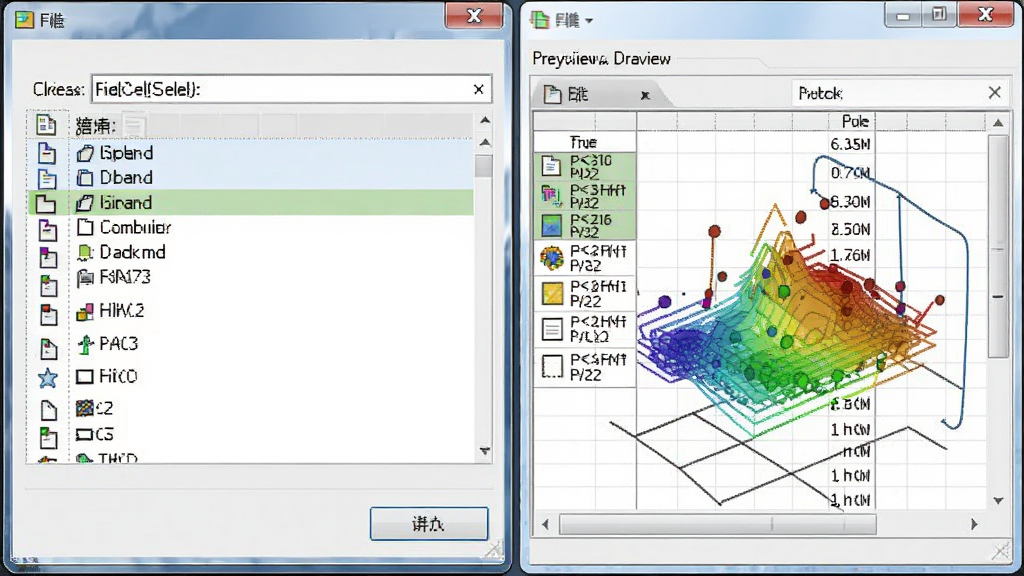Click the document icon beside Combuior row
The image size is (1024, 576).
tap(47, 230)
